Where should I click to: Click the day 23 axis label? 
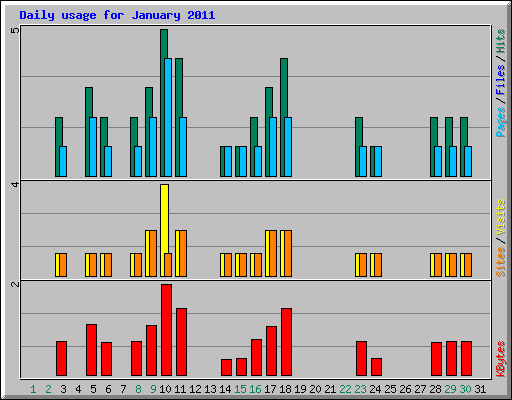360,389
